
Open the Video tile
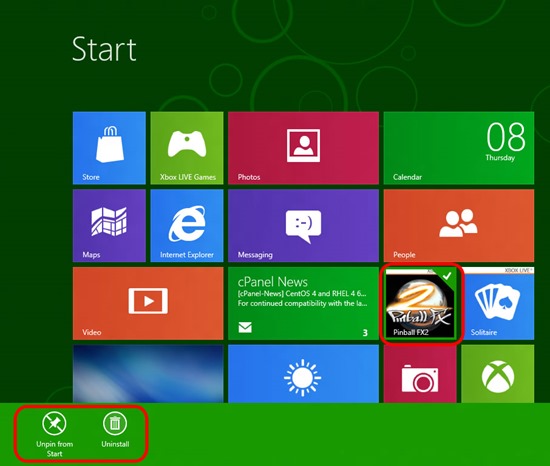pyautogui.click(x=148, y=303)
